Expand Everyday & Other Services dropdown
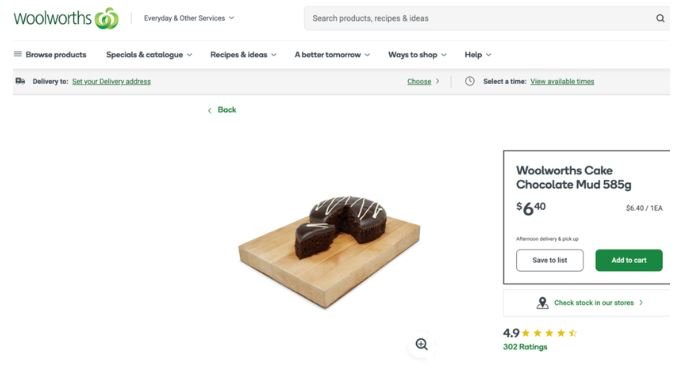 [x=189, y=18]
